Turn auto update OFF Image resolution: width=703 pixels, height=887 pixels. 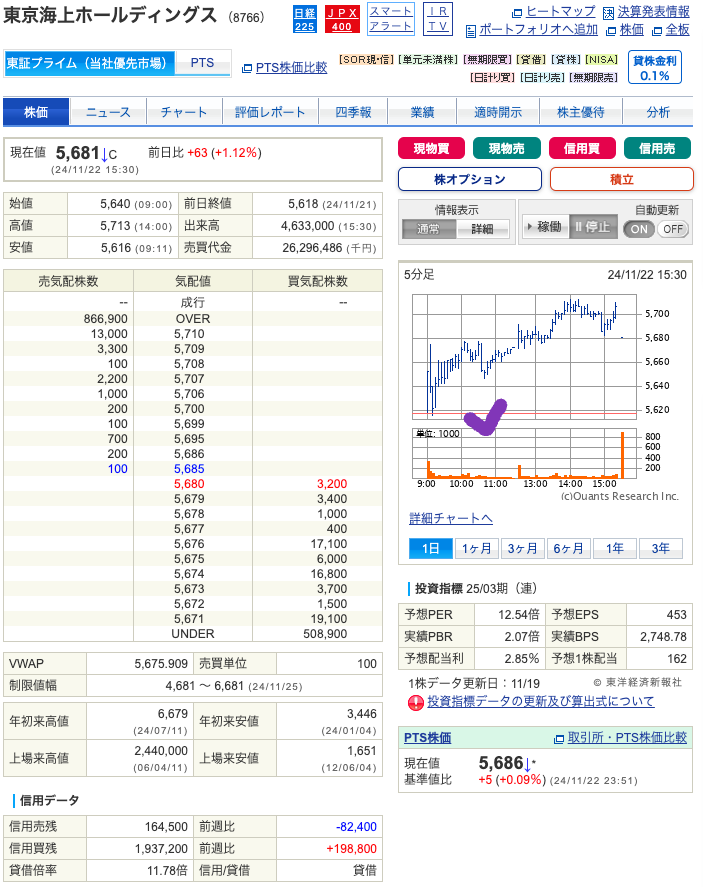(673, 229)
